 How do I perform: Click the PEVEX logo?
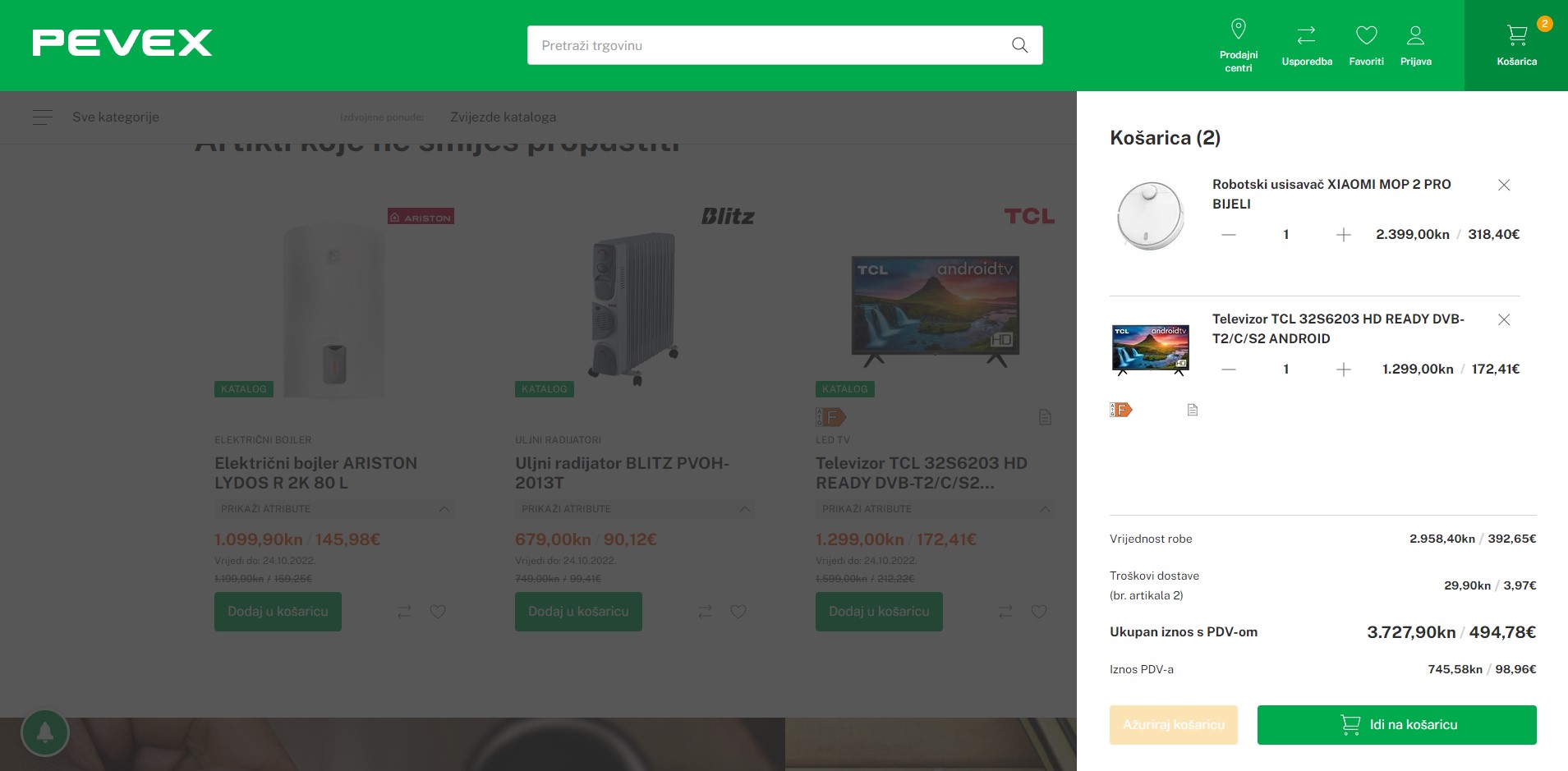click(x=122, y=43)
